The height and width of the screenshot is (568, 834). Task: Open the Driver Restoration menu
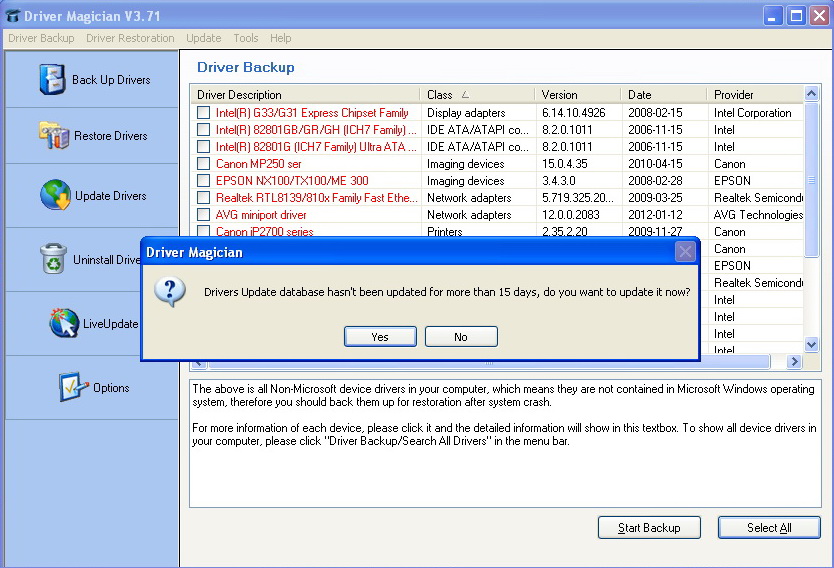coord(130,38)
